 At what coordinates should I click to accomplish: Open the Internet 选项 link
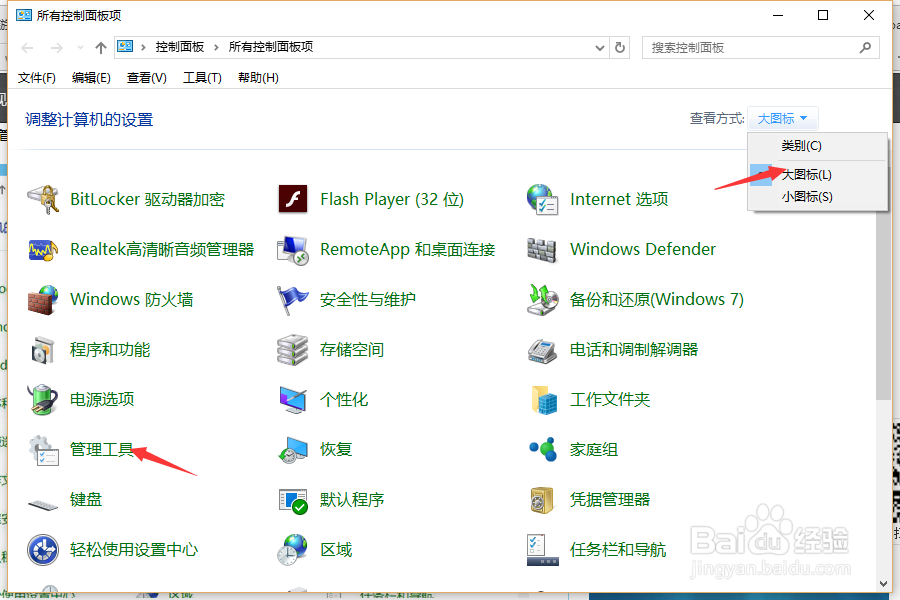point(619,199)
